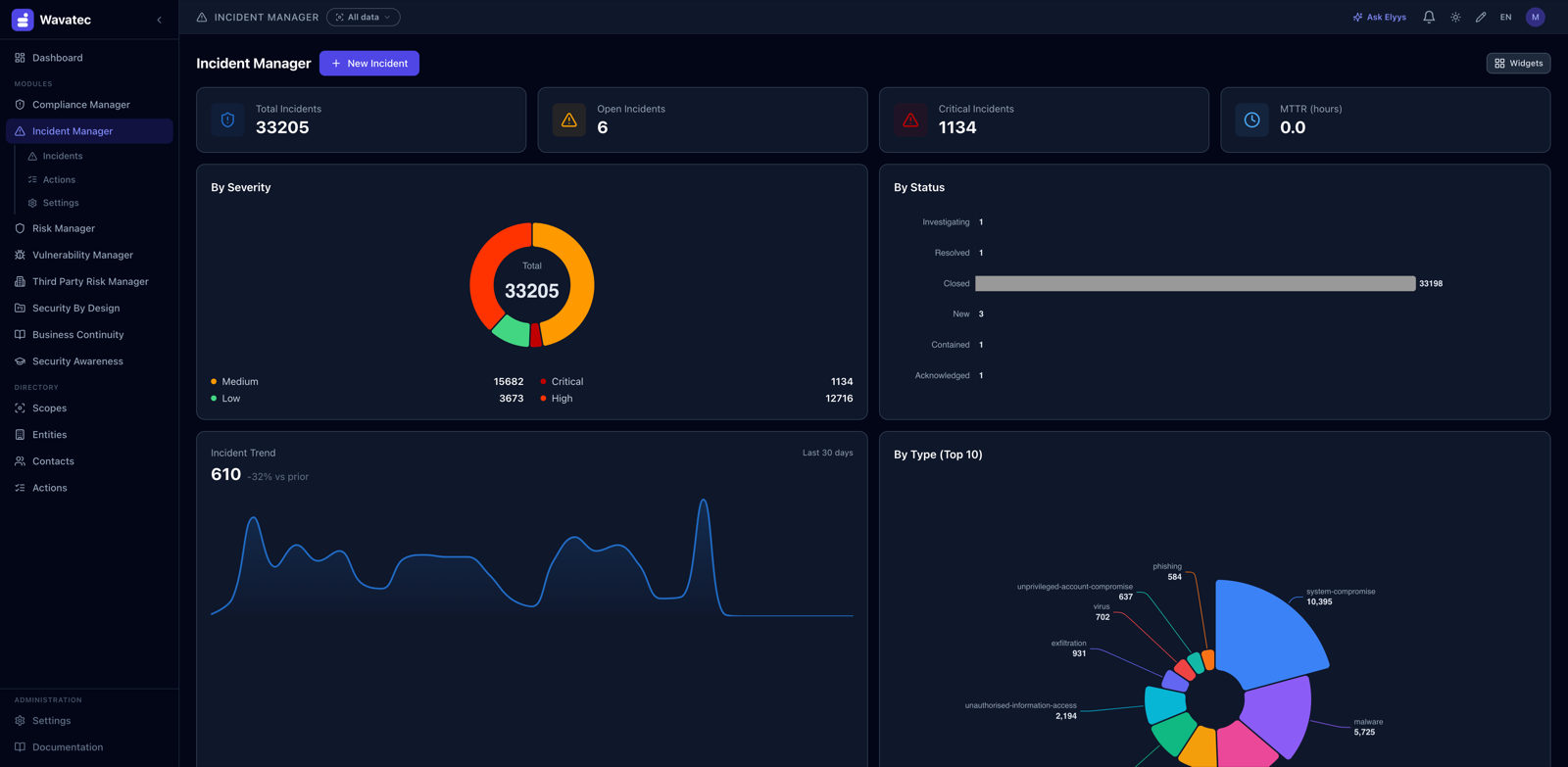Collapse the sidebar with the chevron arrow
Viewport: 1568px width, 767px height.
[x=159, y=20]
